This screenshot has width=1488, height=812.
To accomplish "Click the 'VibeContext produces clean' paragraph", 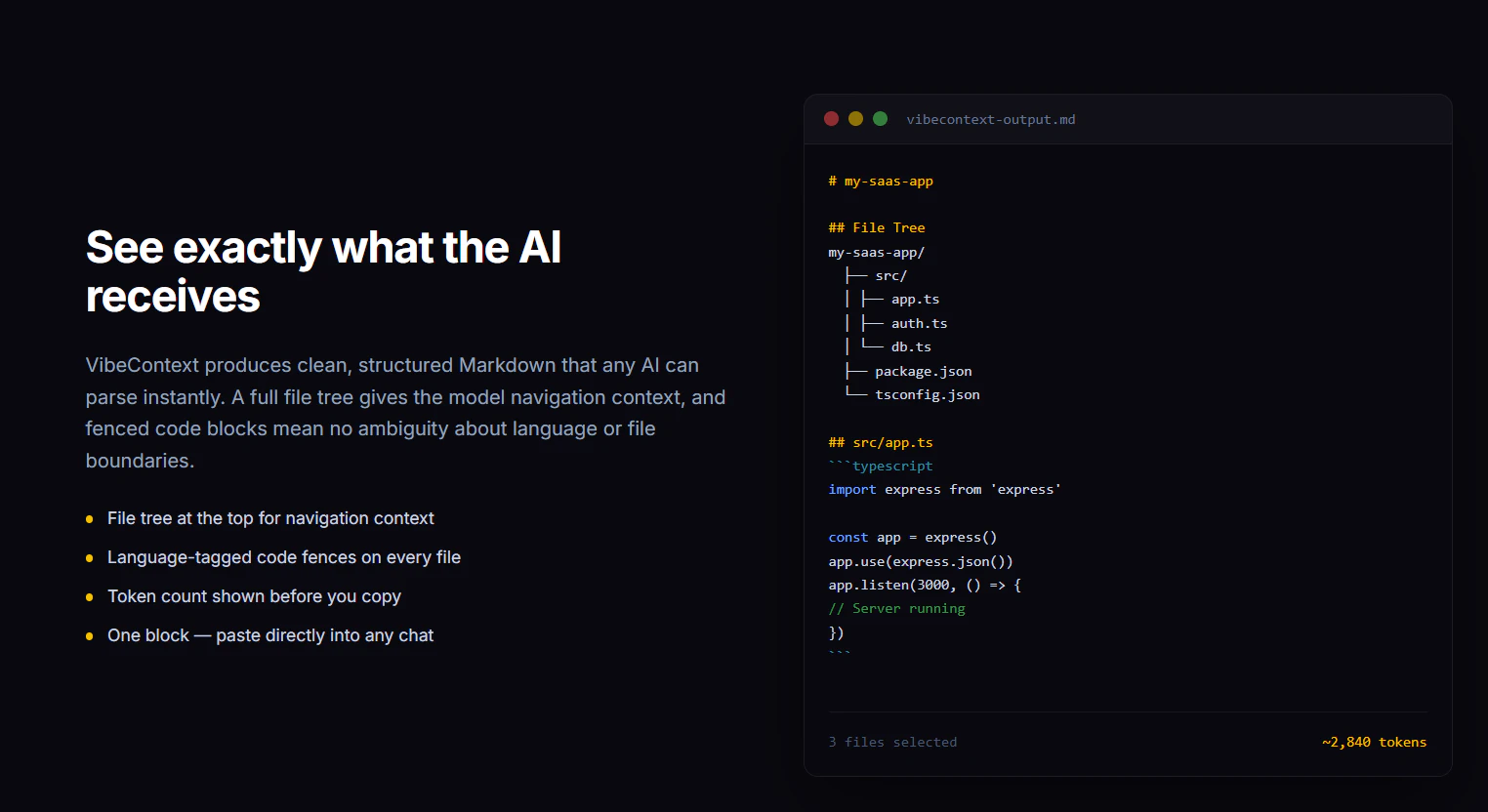I will click(405, 413).
